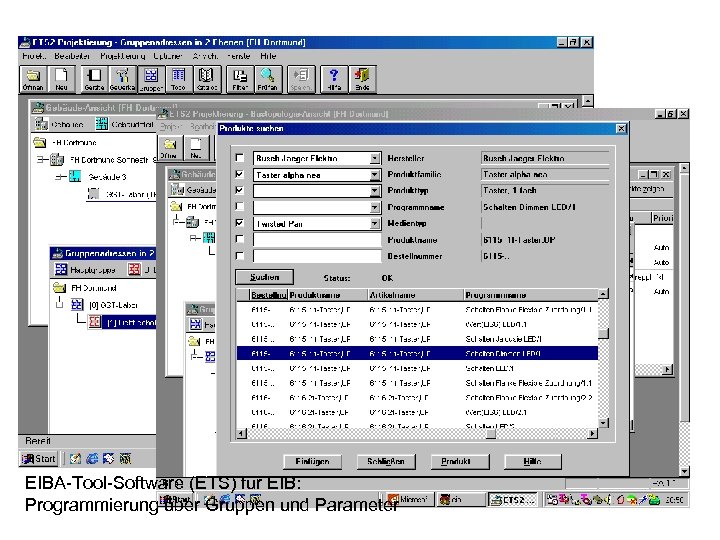Click the Produktname text input field
The width and height of the screenshot is (720, 540).
317,240
